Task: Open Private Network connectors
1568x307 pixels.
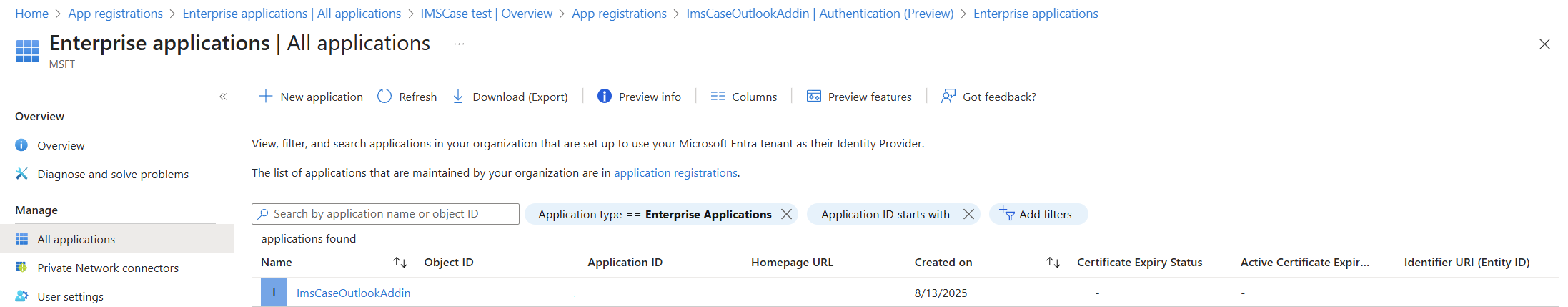Action: coord(108,268)
